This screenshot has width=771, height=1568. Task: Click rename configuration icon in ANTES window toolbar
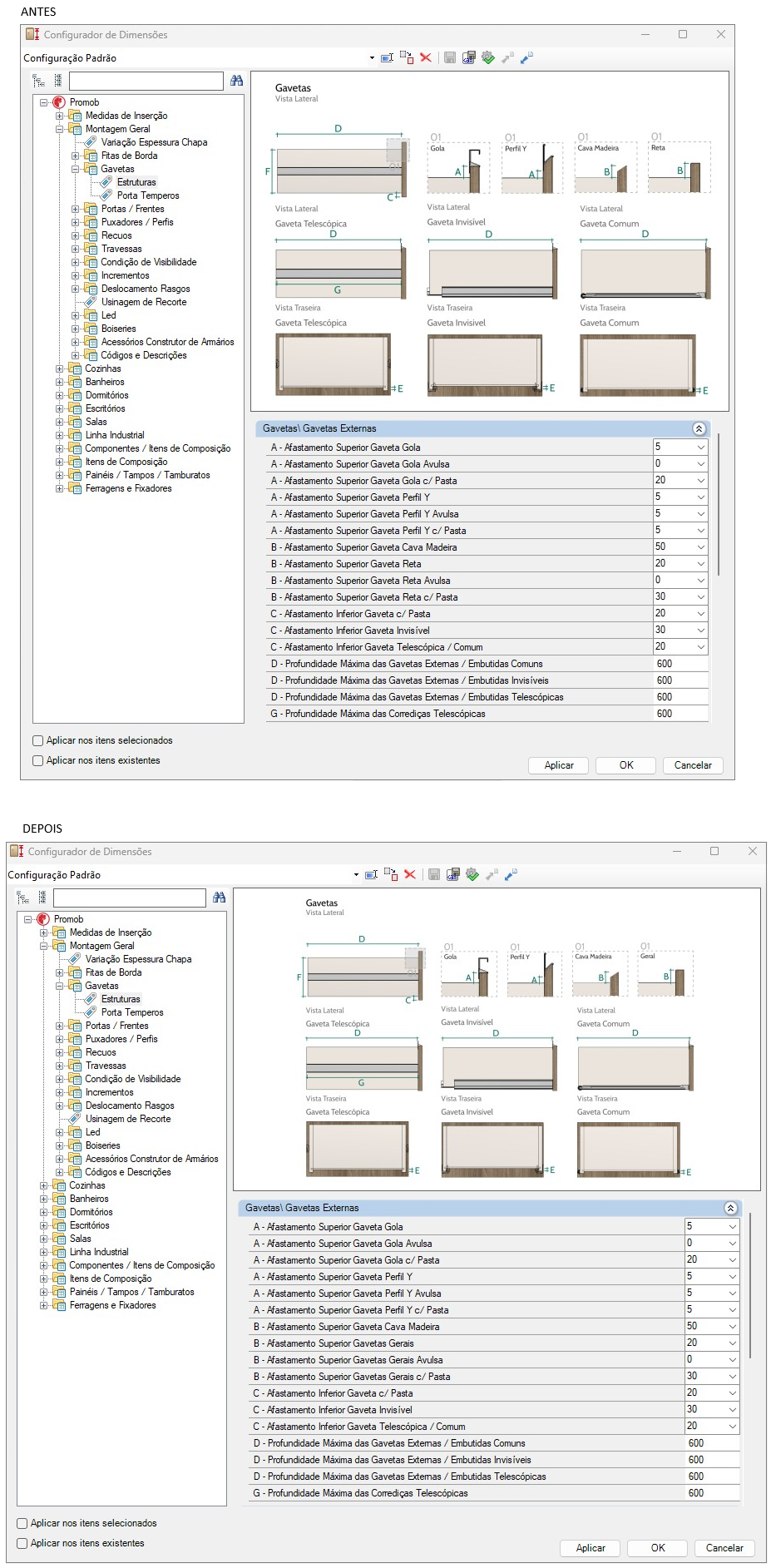387,57
